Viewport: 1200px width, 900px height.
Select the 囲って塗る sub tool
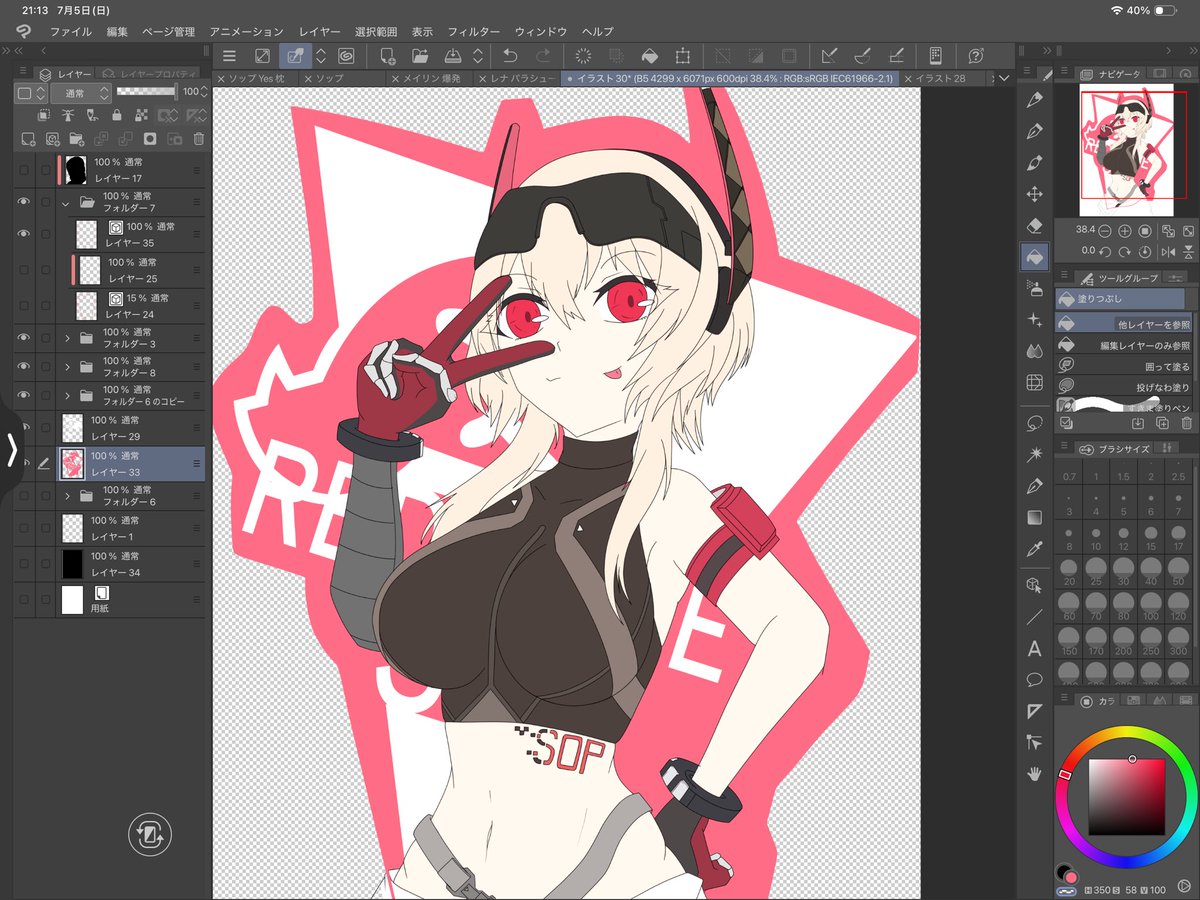[x=1122, y=366]
